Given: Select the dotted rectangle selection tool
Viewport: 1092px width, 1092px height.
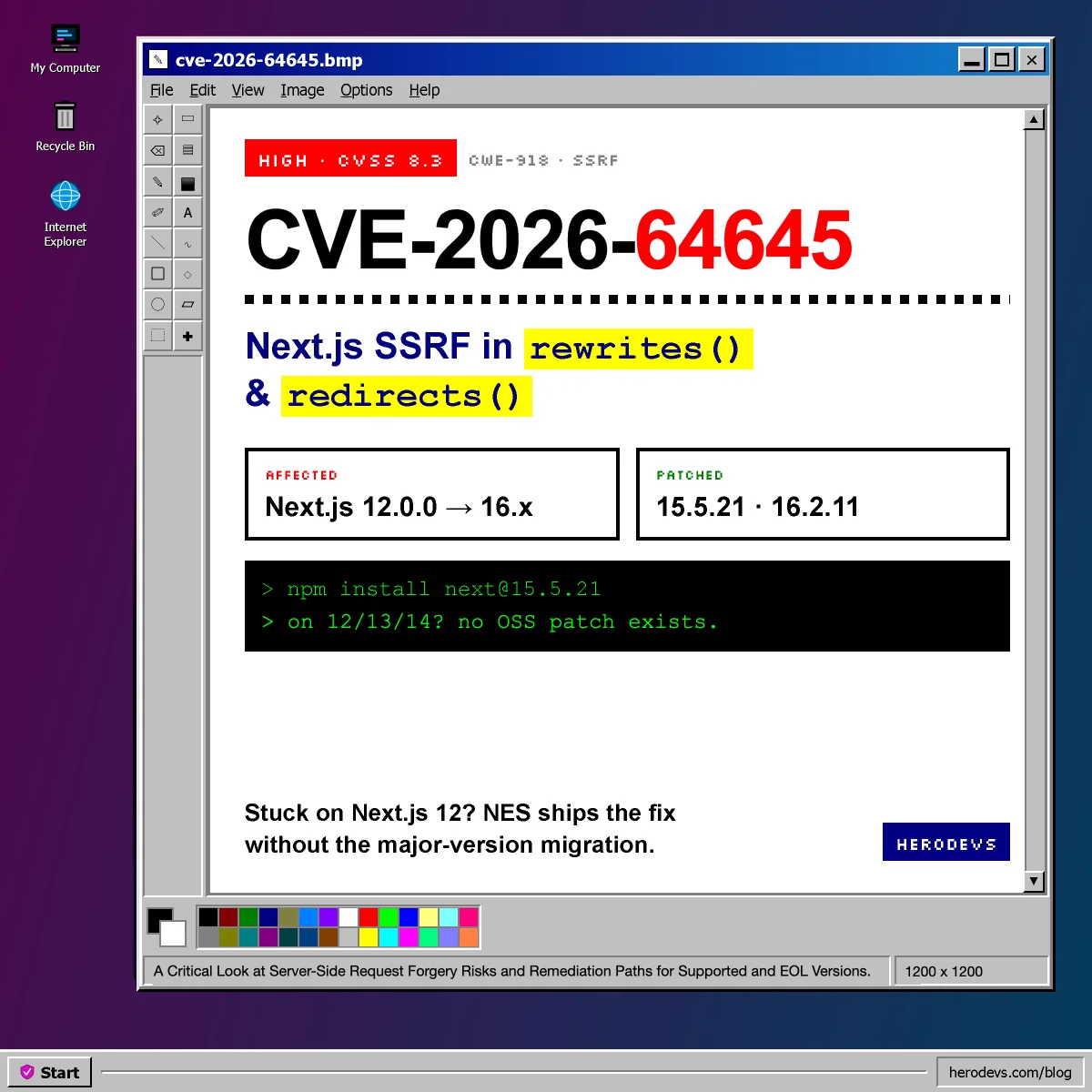Looking at the screenshot, I should (x=158, y=336).
